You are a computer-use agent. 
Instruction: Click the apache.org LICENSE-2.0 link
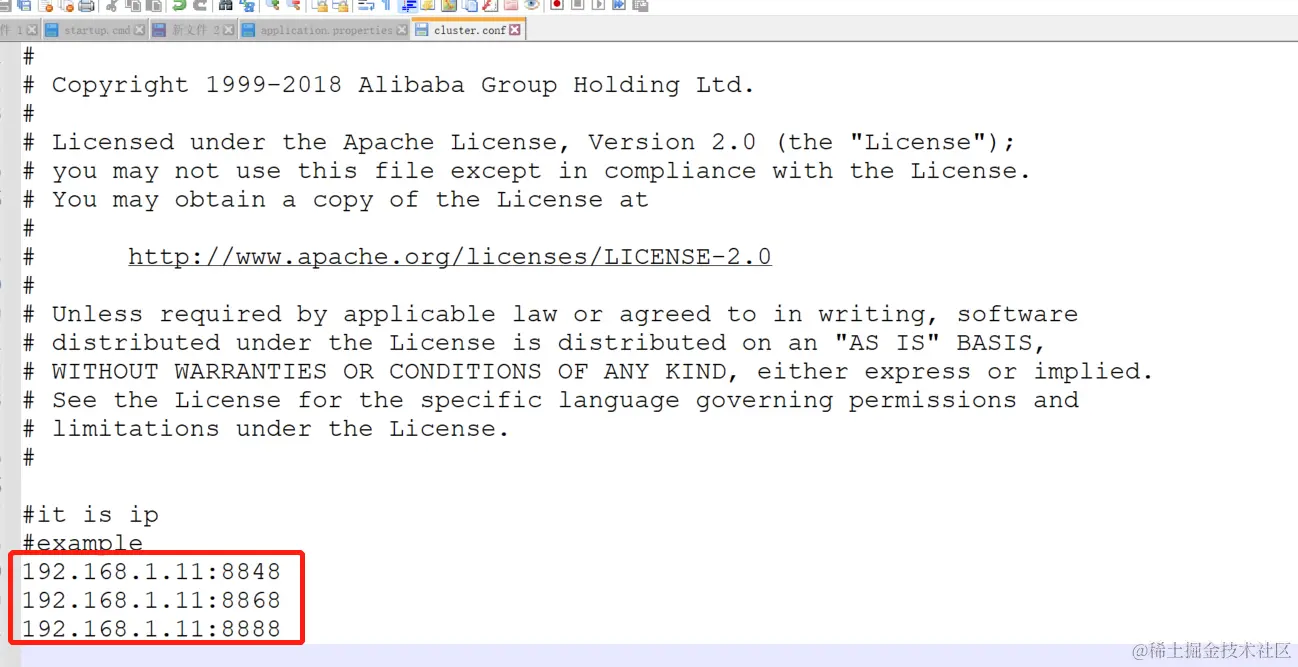tap(450, 257)
